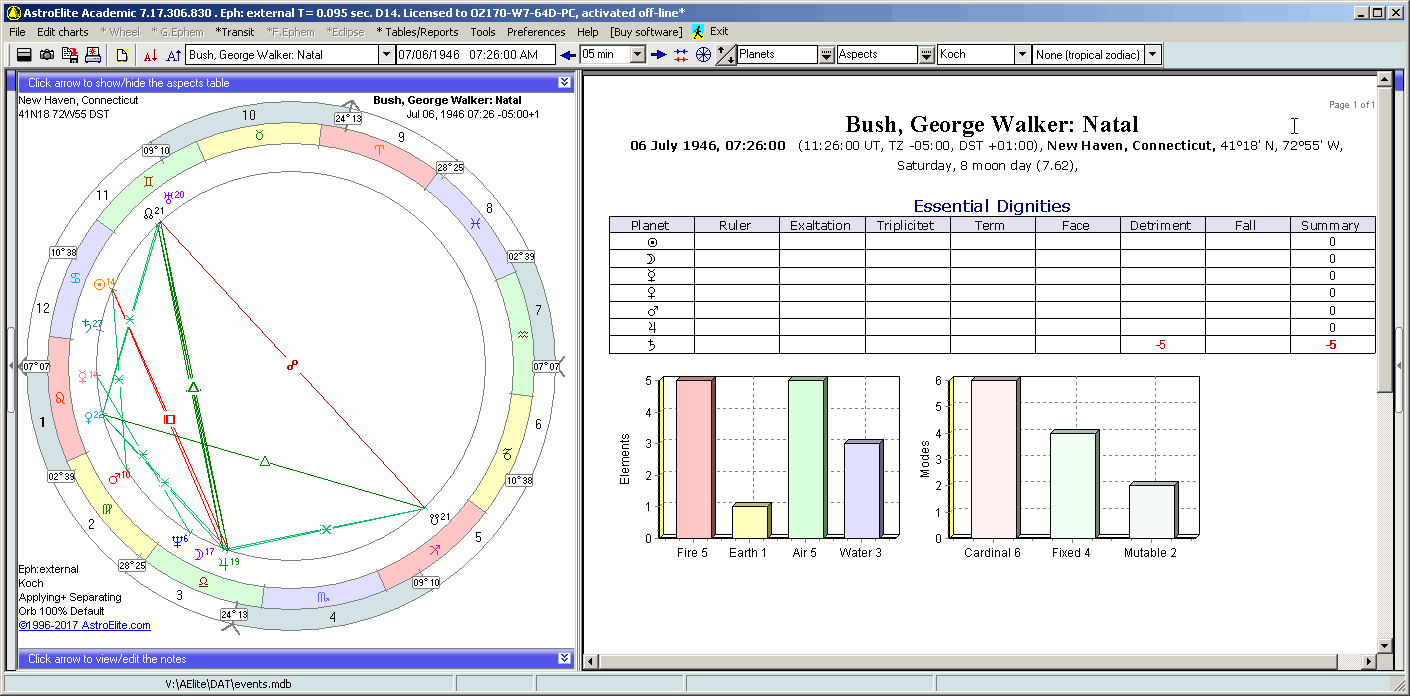Click the Saturn -5 Summary cell

(x=1332, y=345)
